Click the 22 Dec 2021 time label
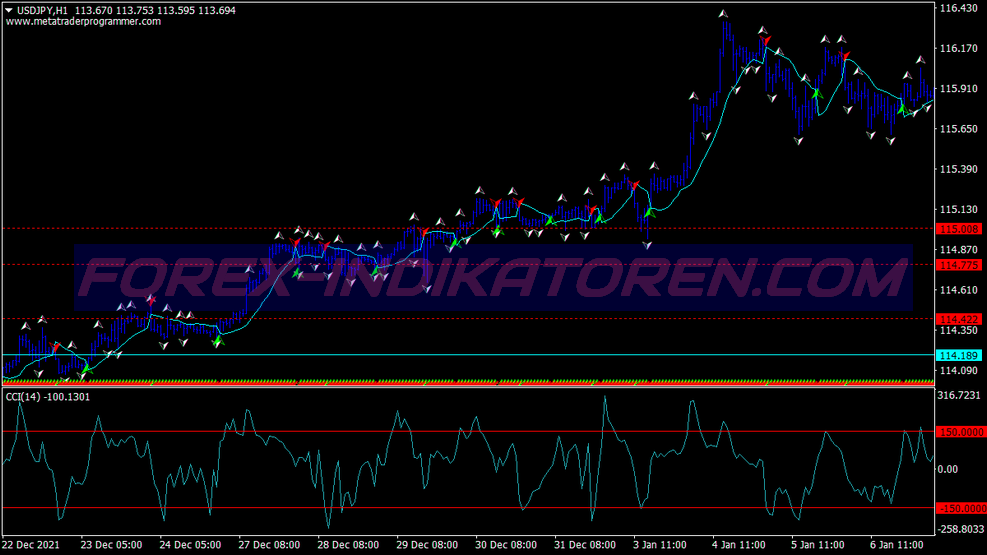 31,545
